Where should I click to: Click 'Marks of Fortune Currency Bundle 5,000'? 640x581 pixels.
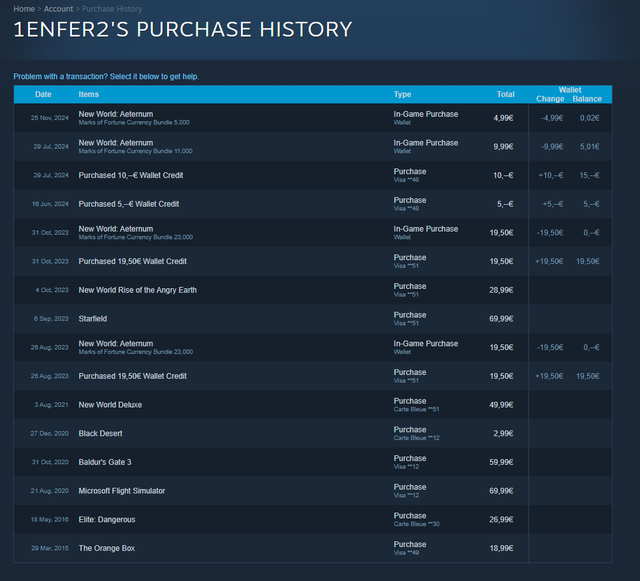point(134,122)
